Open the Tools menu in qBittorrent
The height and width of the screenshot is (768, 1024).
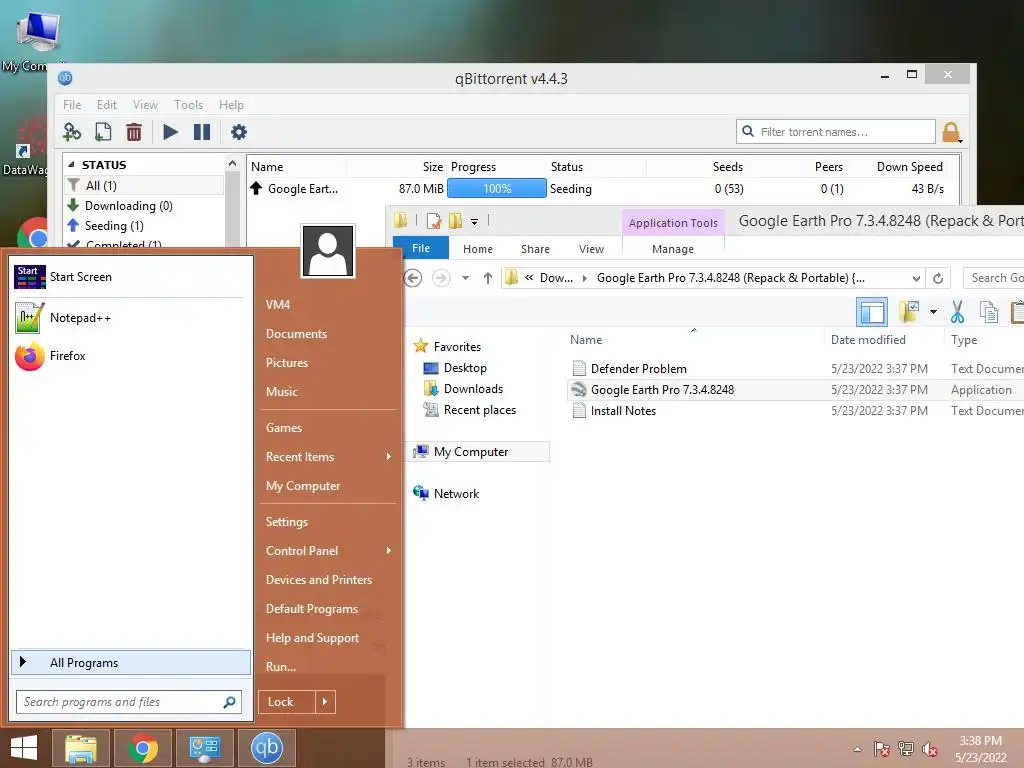188,104
